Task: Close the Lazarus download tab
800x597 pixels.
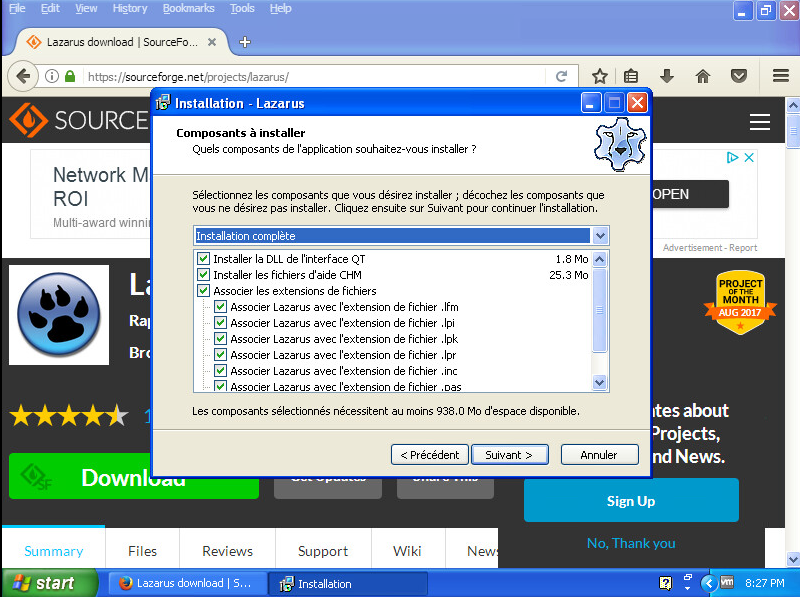Action: coord(212,42)
